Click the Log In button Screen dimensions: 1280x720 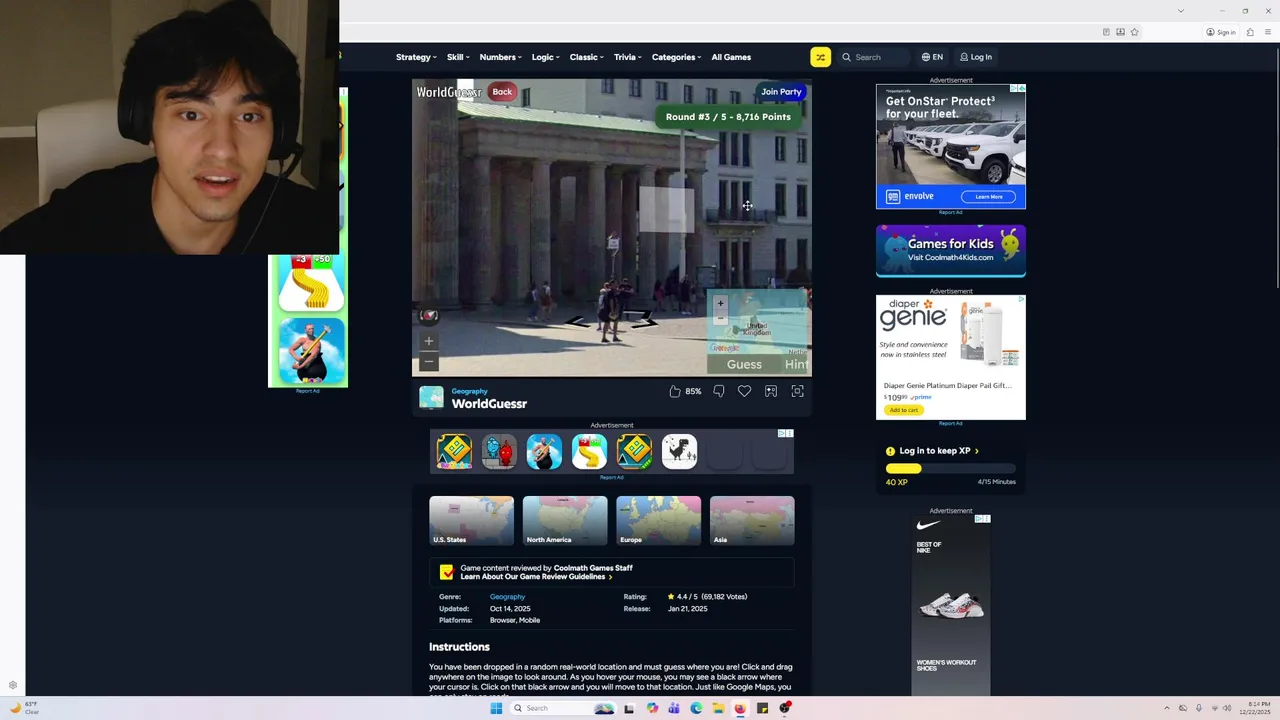pos(976,57)
